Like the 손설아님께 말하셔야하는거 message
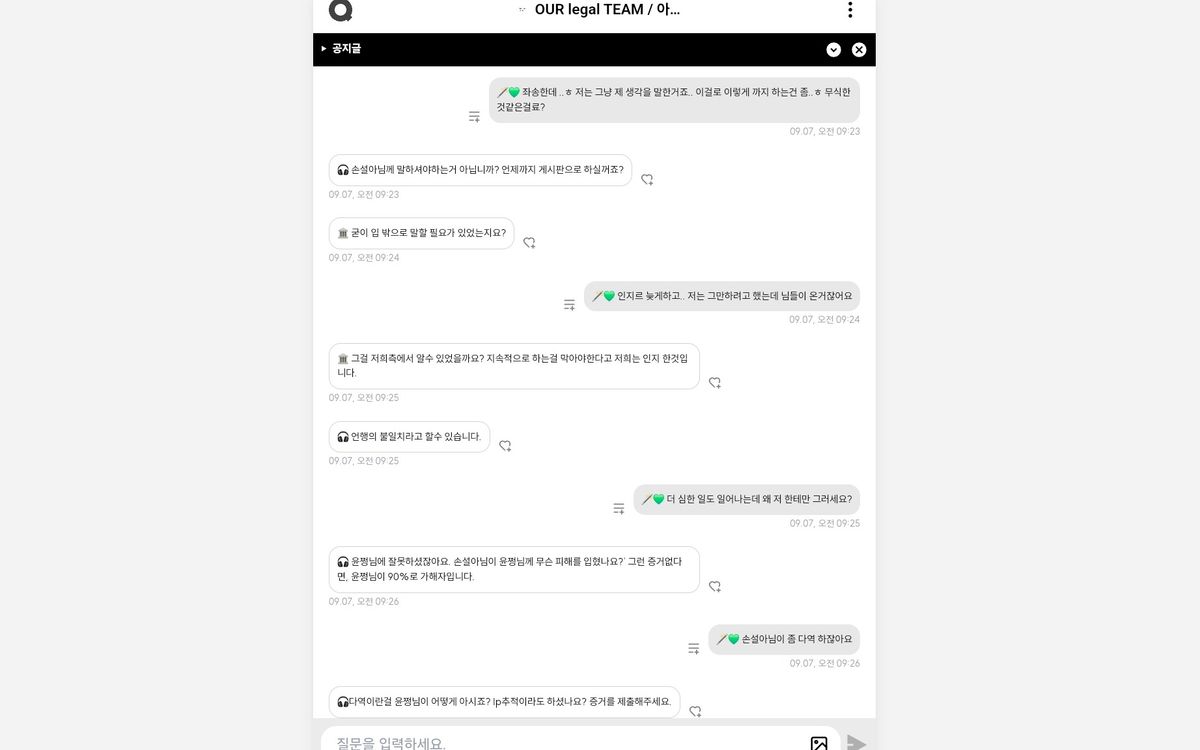The height and width of the screenshot is (750, 1200). 647,180
